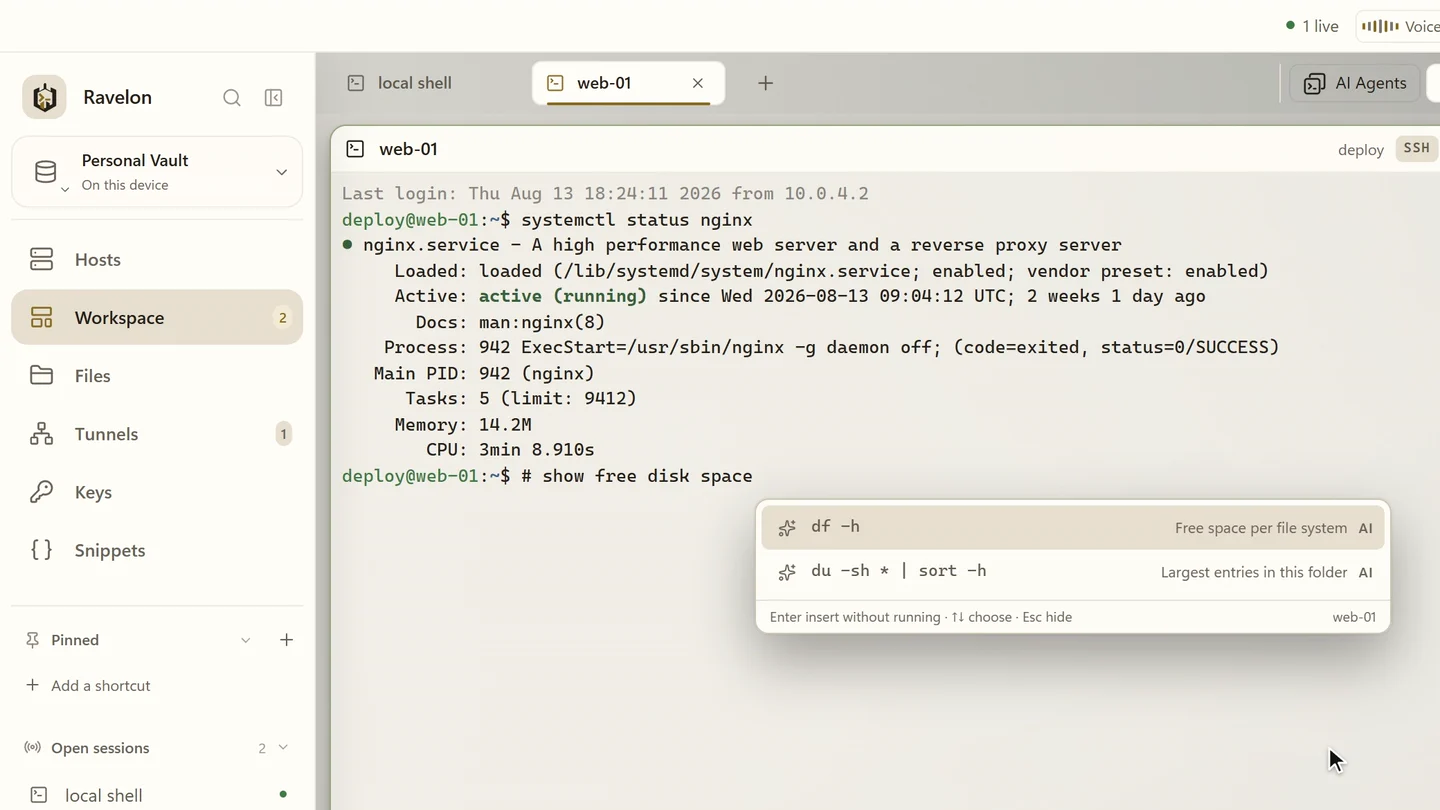Click the 'Free space per file system' description
The width and height of the screenshot is (1440, 810).
tap(1261, 528)
